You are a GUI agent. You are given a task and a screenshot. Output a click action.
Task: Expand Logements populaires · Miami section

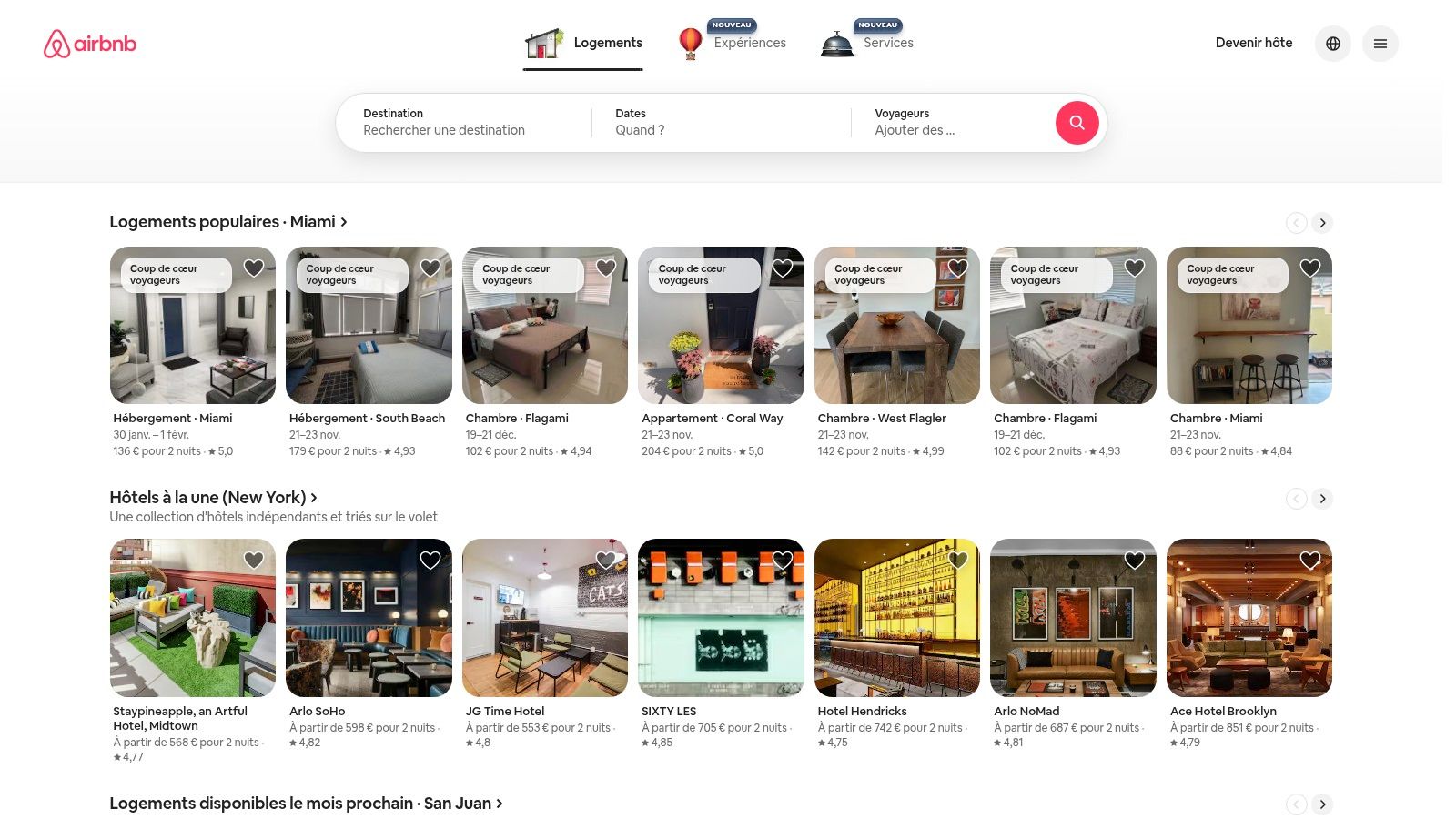coord(228,222)
